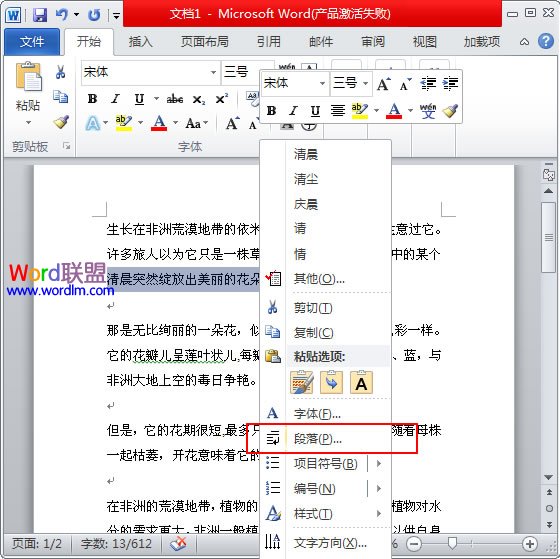Toggle Underline in the ribbon font group

pos(139,99)
